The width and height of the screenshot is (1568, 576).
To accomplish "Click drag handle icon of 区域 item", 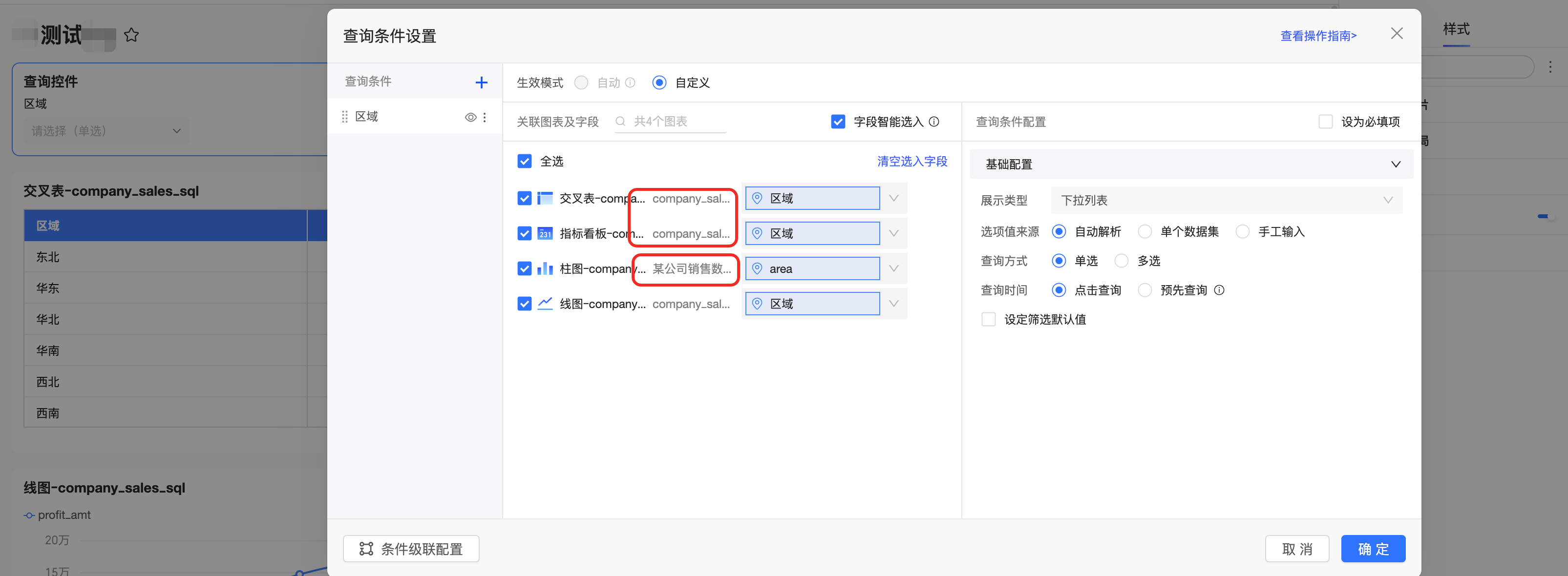I will 344,116.
